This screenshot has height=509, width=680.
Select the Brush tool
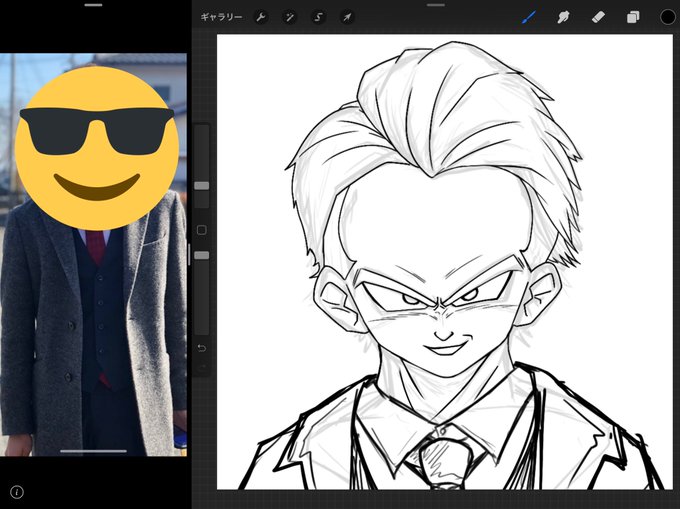click(529, 17)
